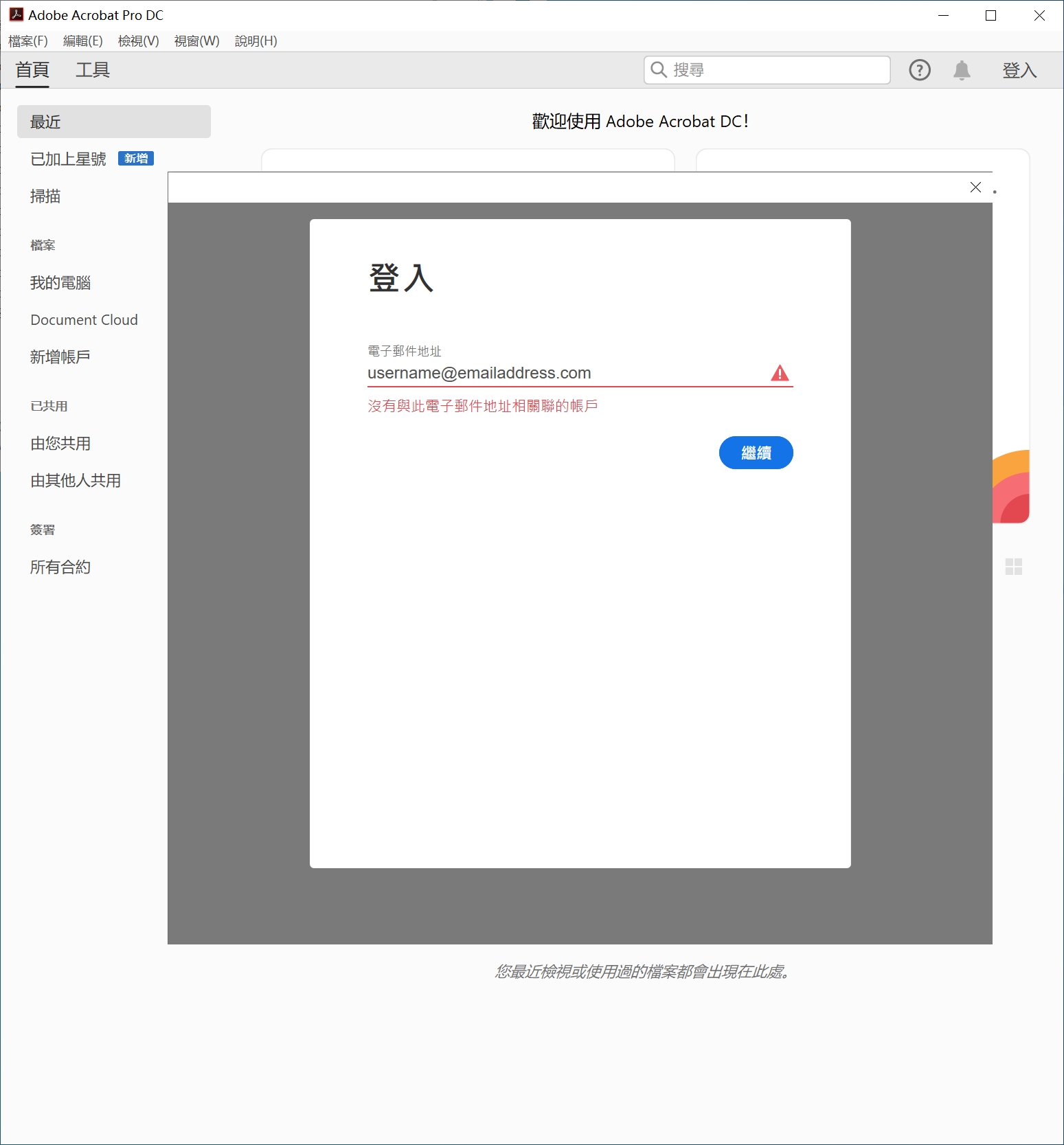Click the 您最近檢視或使用過的檔案 footer note
The width and height of the screenshot is (1064, 1145).
coord(642,972)
